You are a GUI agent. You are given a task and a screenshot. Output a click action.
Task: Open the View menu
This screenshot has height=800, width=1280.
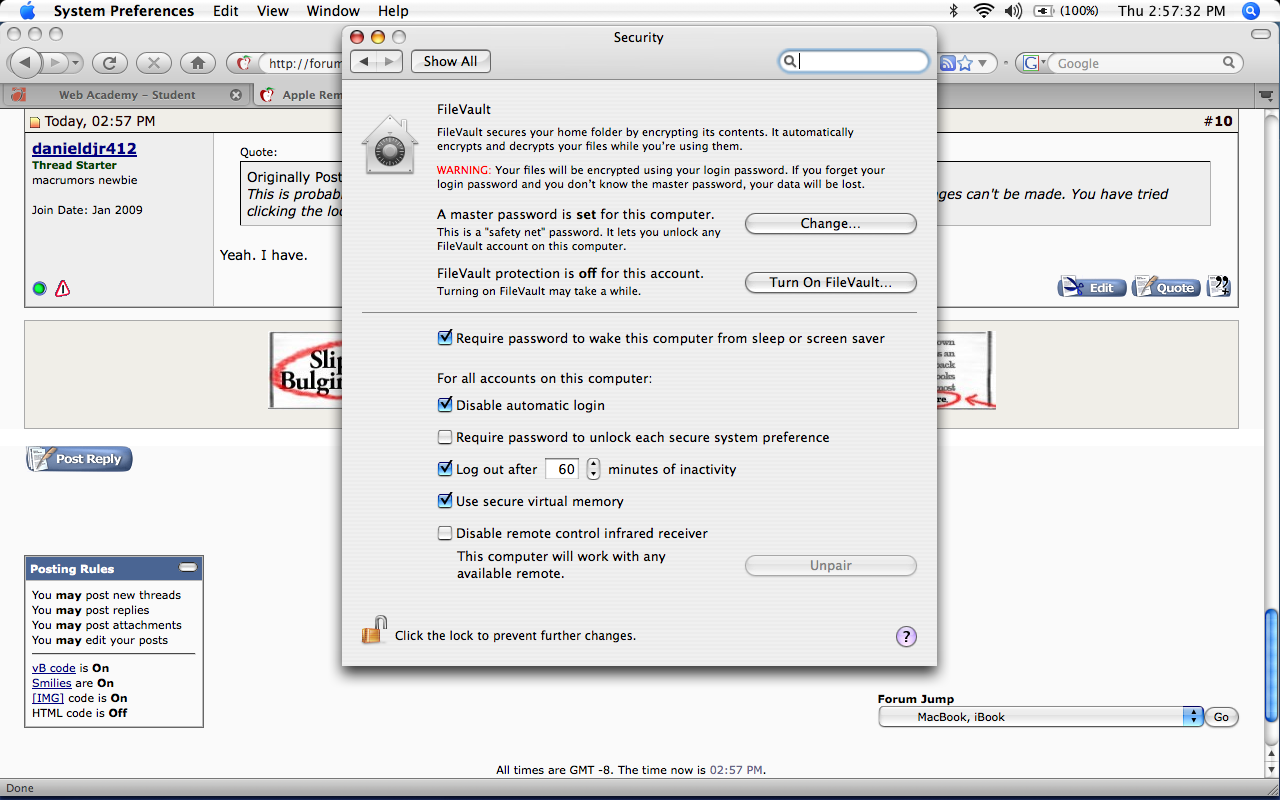point(273,11)
